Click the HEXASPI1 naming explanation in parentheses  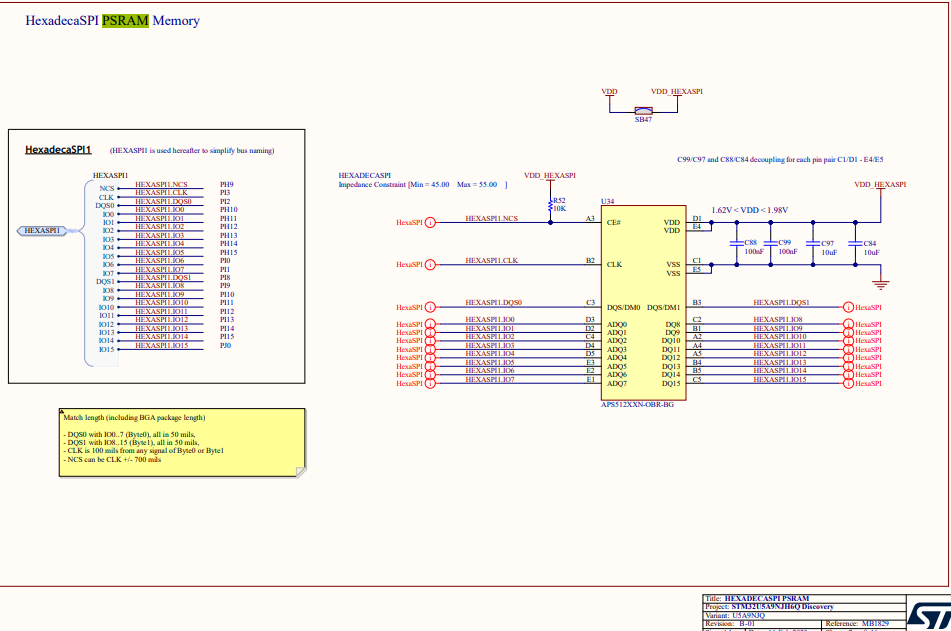[192, 150]
